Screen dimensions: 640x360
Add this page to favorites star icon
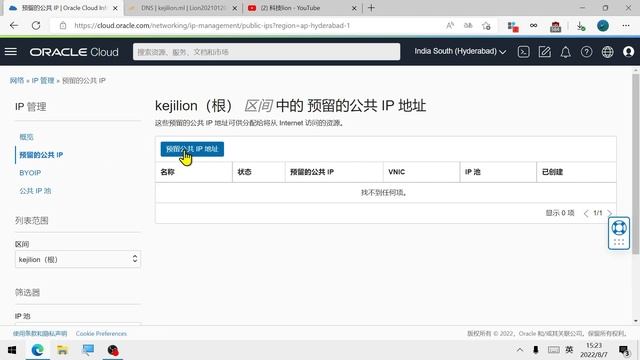pos(486,26)
